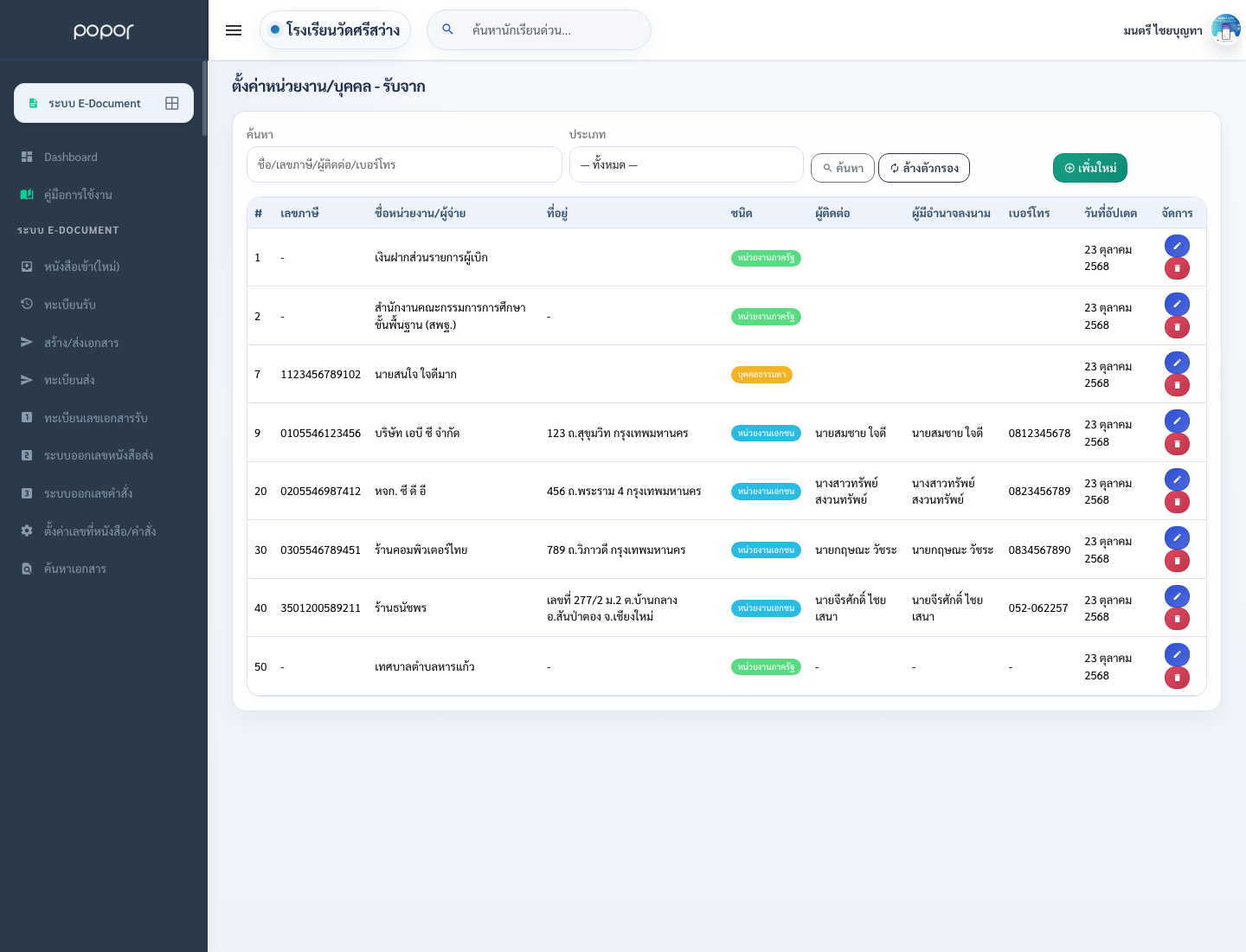Focus the name/tax ID search field
This screenshot has width=1246, height=952.
(x=404, y=164)
